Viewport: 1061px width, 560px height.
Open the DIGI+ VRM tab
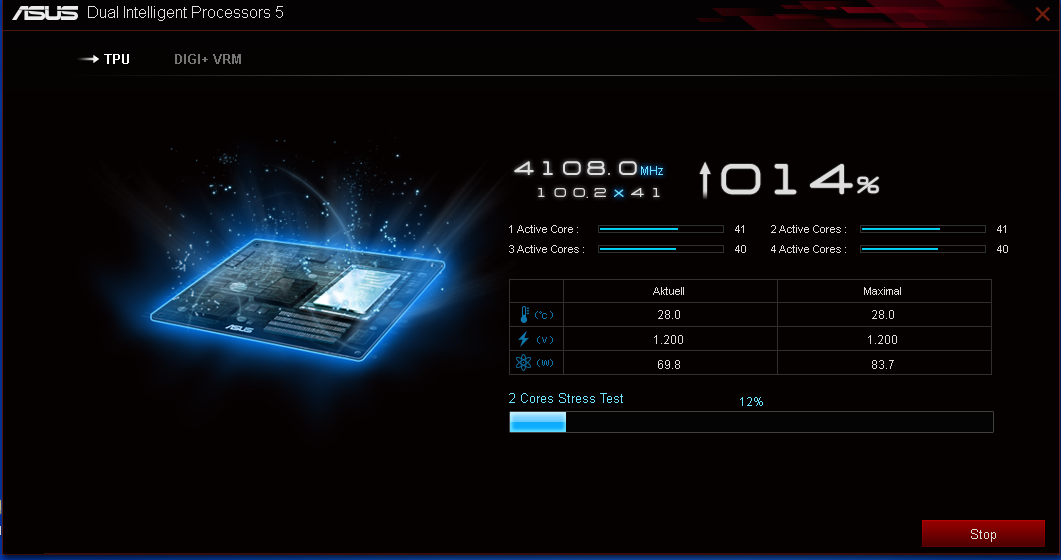tap(208, 59)
